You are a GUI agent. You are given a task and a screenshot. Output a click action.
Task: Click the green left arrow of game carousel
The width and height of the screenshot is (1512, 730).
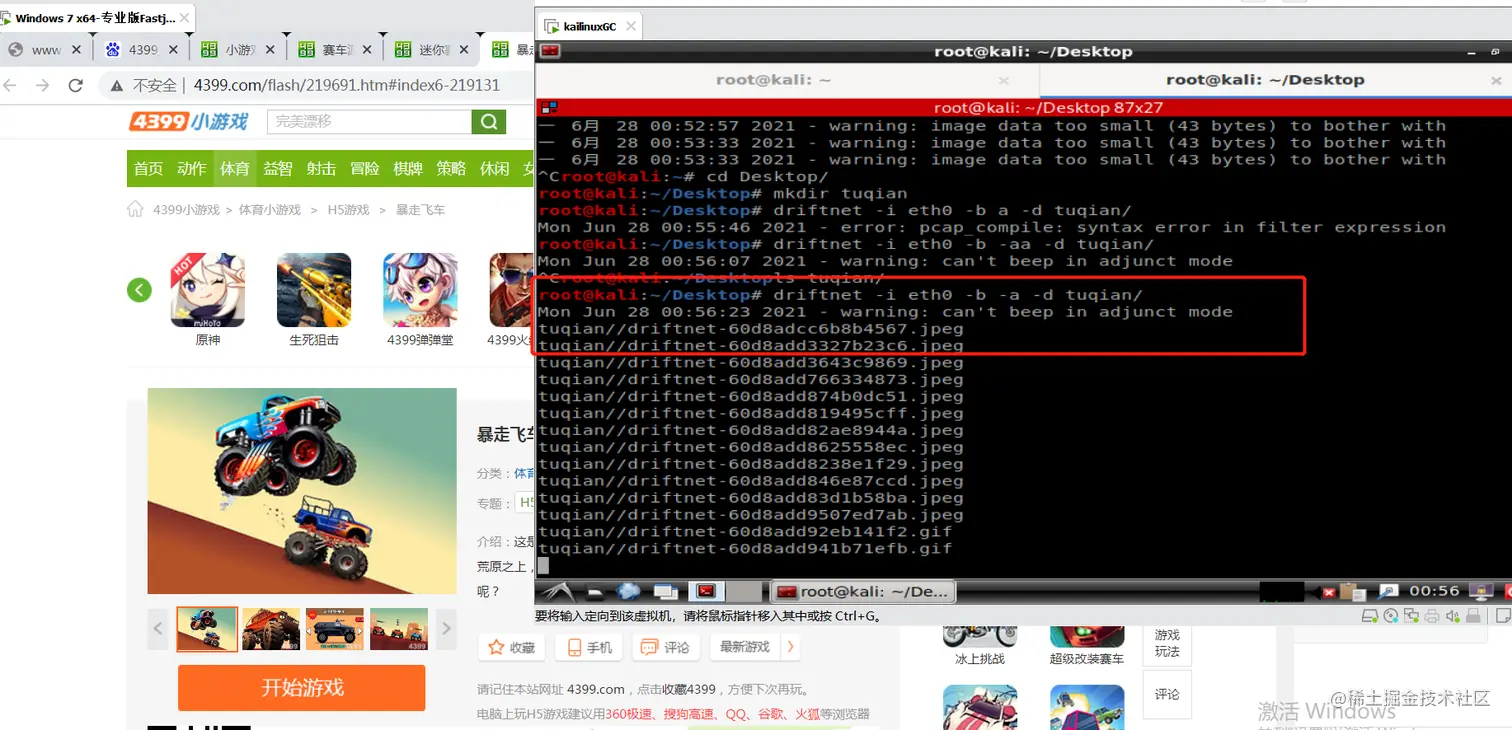point(139,290)
